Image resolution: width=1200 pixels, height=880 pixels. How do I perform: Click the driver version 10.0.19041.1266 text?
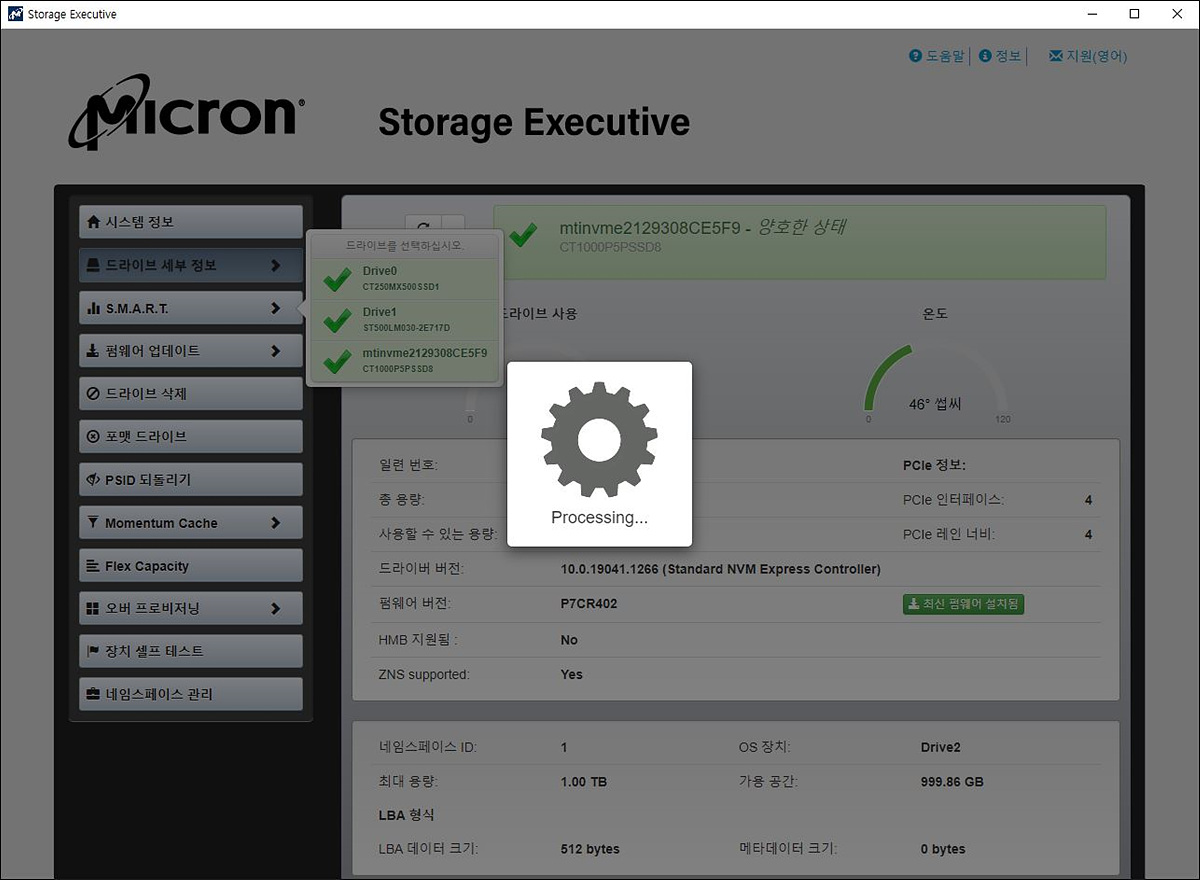720,569
